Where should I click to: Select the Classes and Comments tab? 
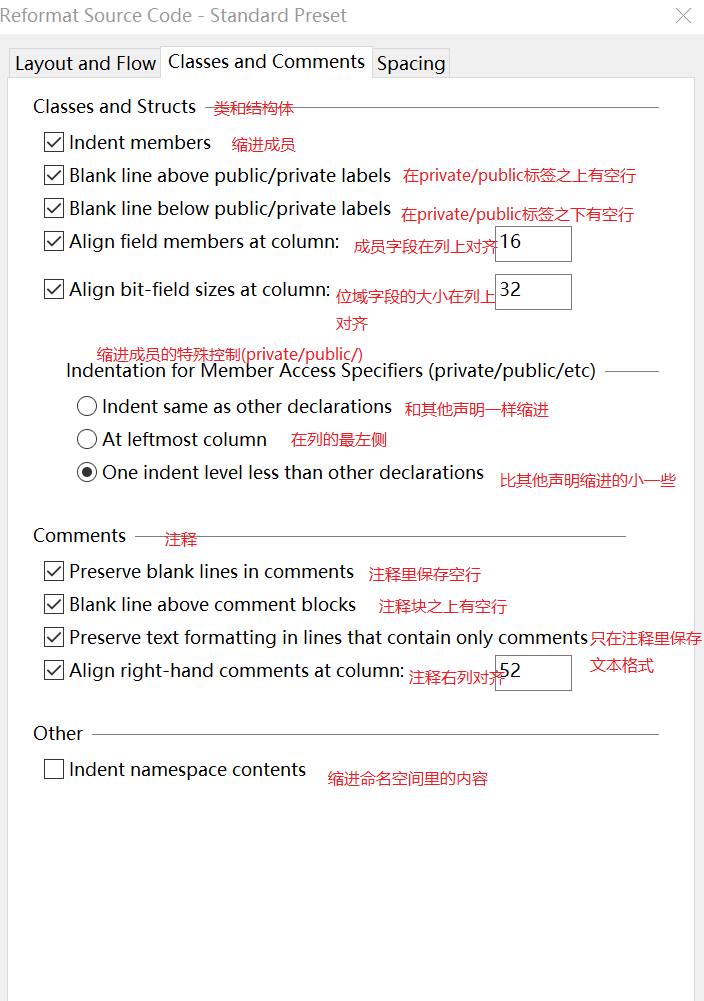pyautogui.click(x=266, y=62)
